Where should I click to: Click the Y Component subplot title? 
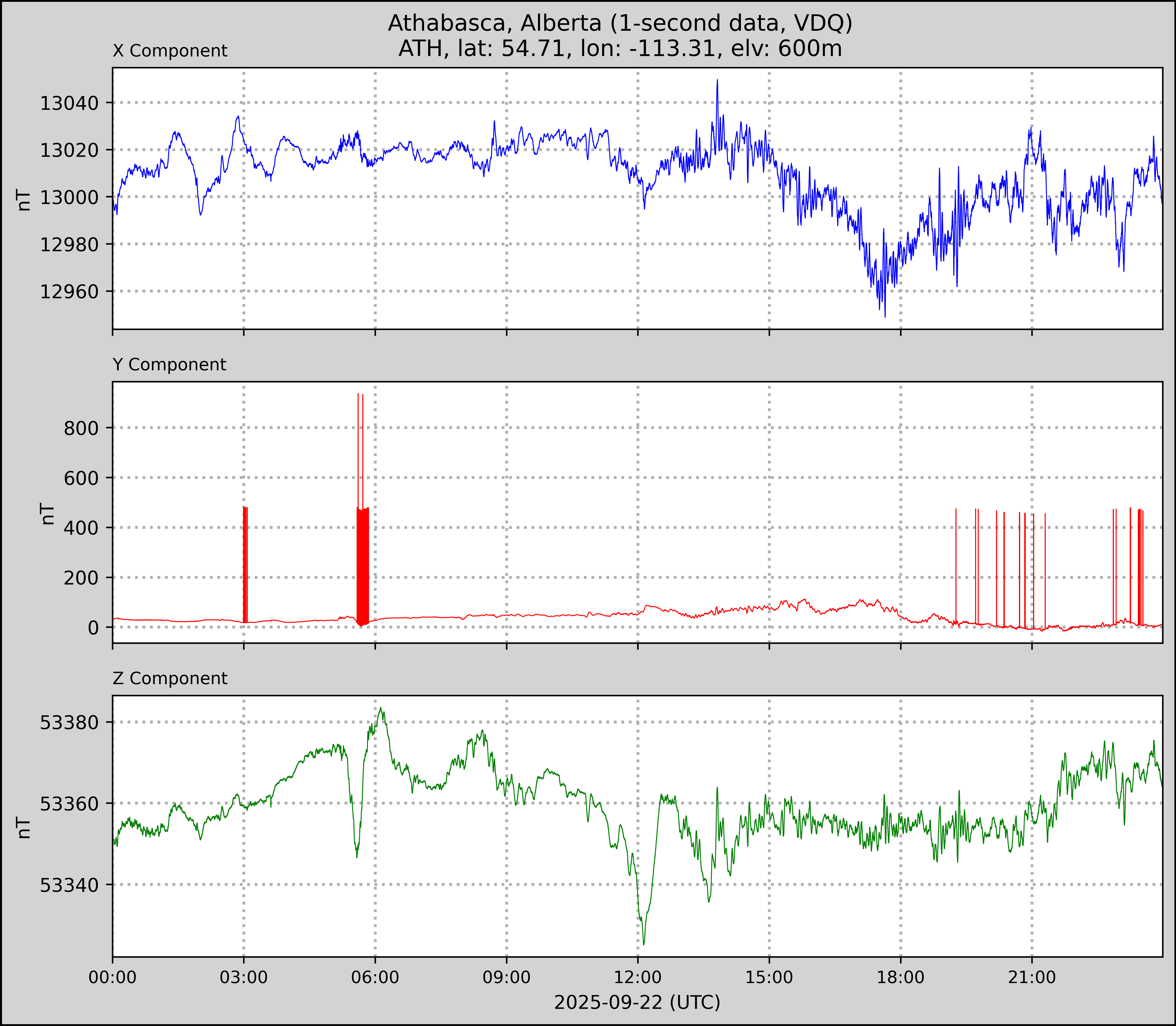pyautogui.click(x=169, y=365)
